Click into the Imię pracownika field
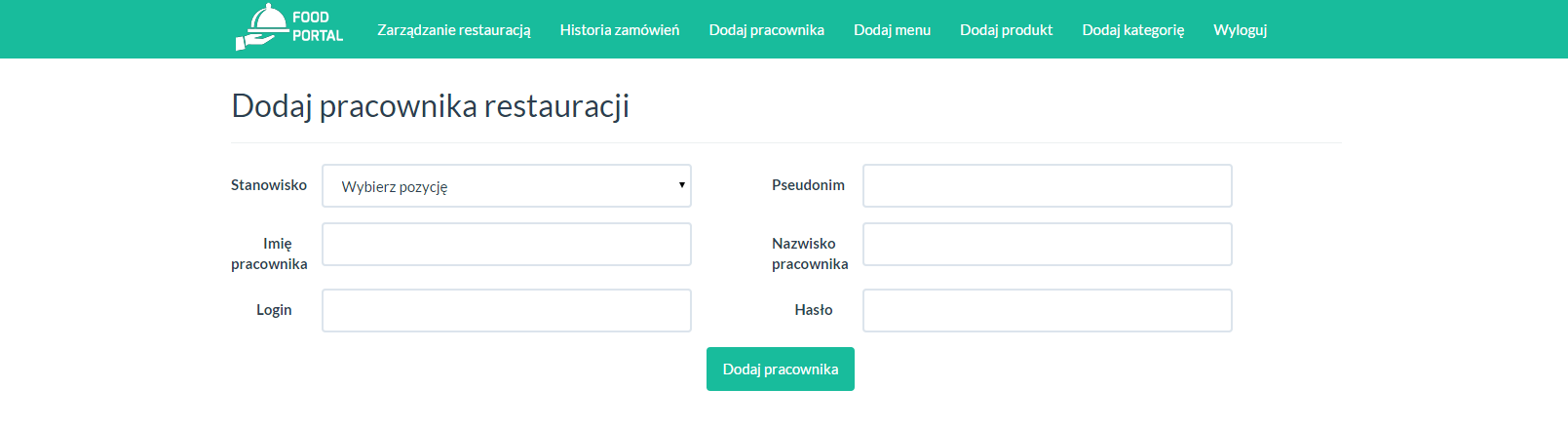The height and width of the screenshot is (428, 1568). pyautogui.click(x=507, y=244)
